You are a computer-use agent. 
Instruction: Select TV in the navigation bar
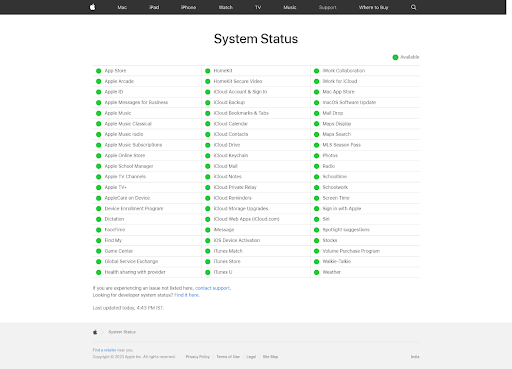pyautogui.click(x=258, y=7)
